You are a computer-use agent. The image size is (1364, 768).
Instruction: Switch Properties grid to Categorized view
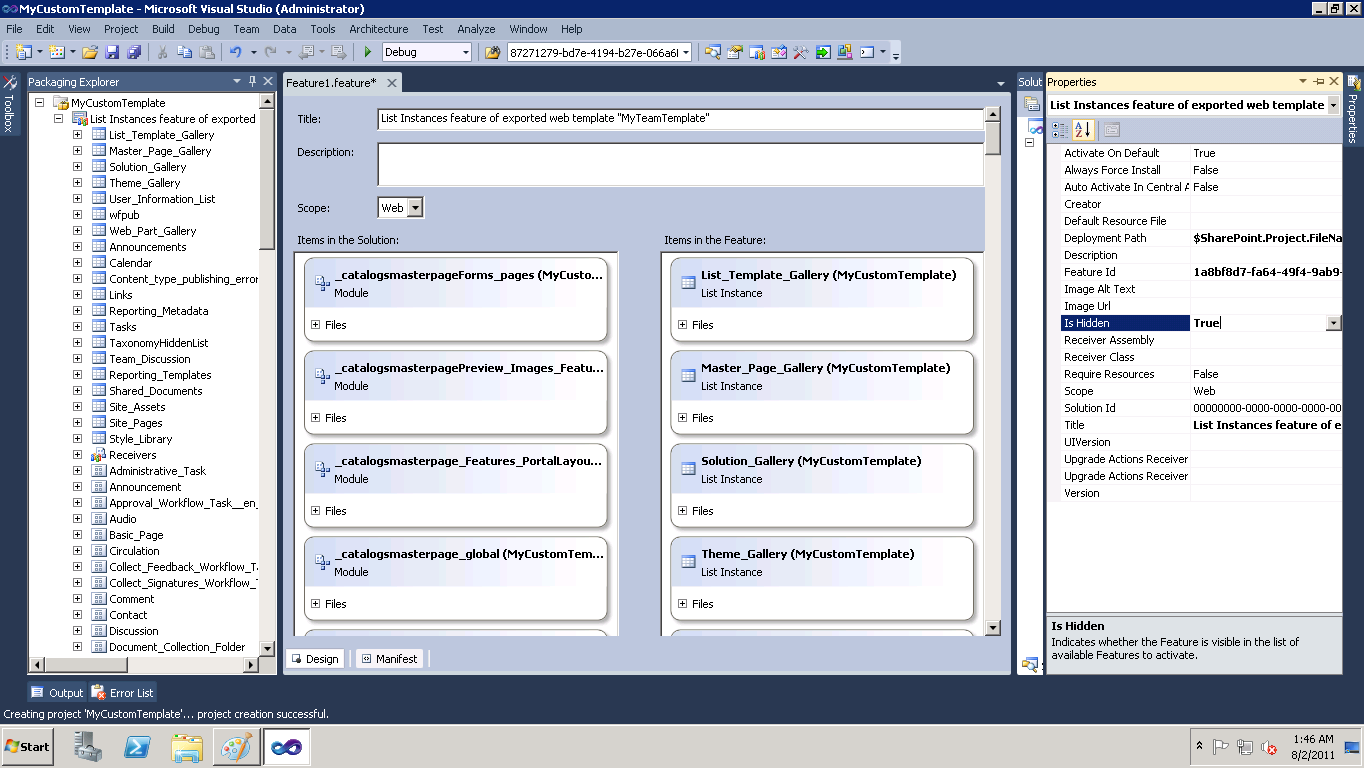pyautogui.click(x=1060, y=130)
